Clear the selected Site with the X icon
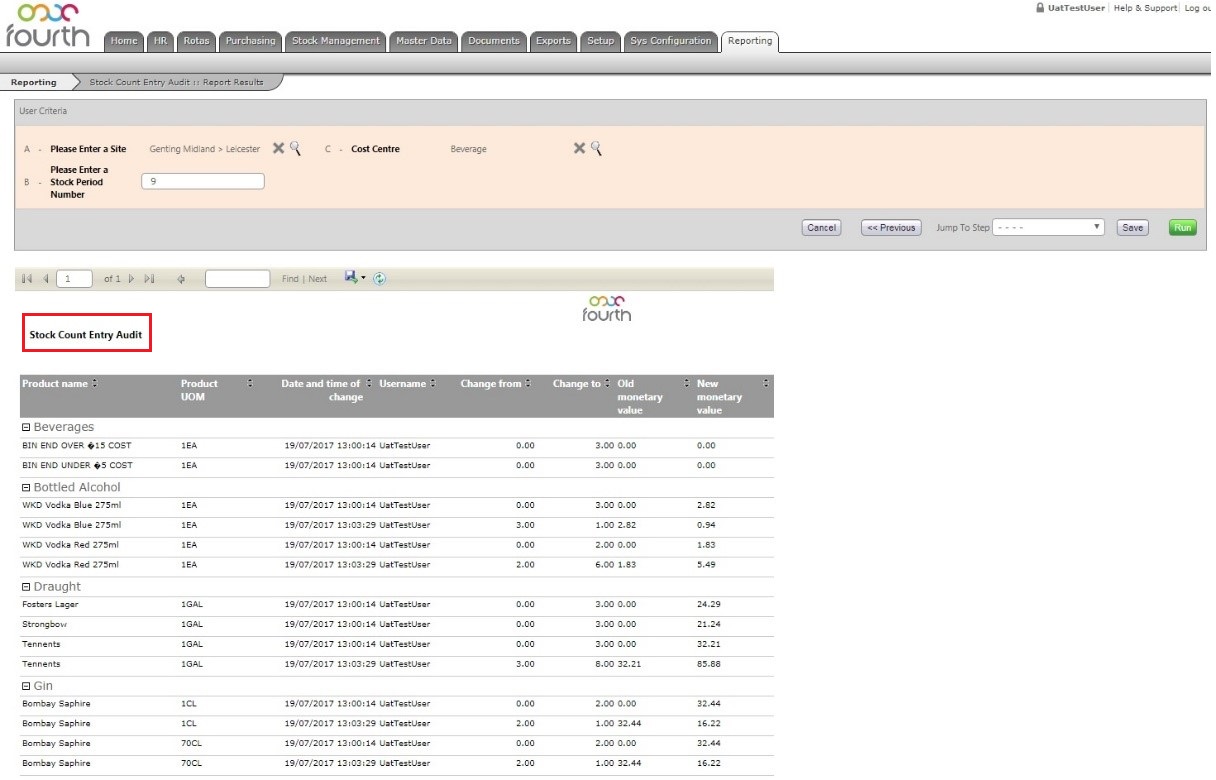The height and width of the screenshot is (780, 1216). [x=279, y=149]
